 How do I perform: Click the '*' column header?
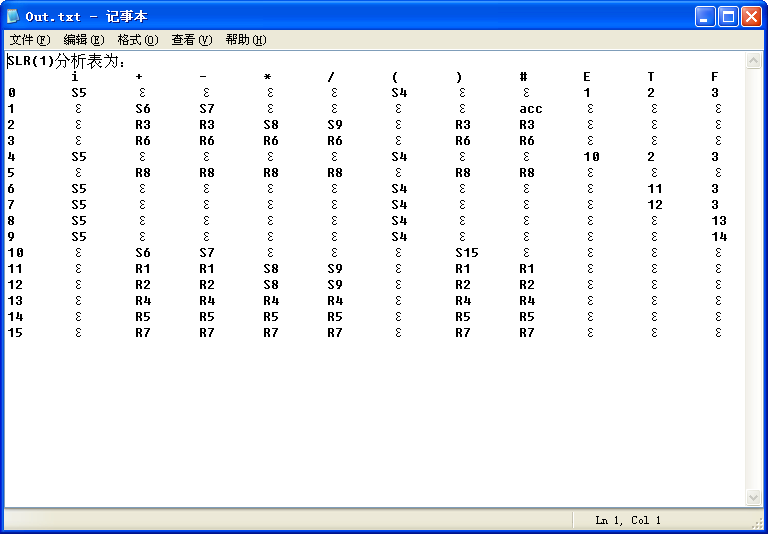[x=267, y=77]
